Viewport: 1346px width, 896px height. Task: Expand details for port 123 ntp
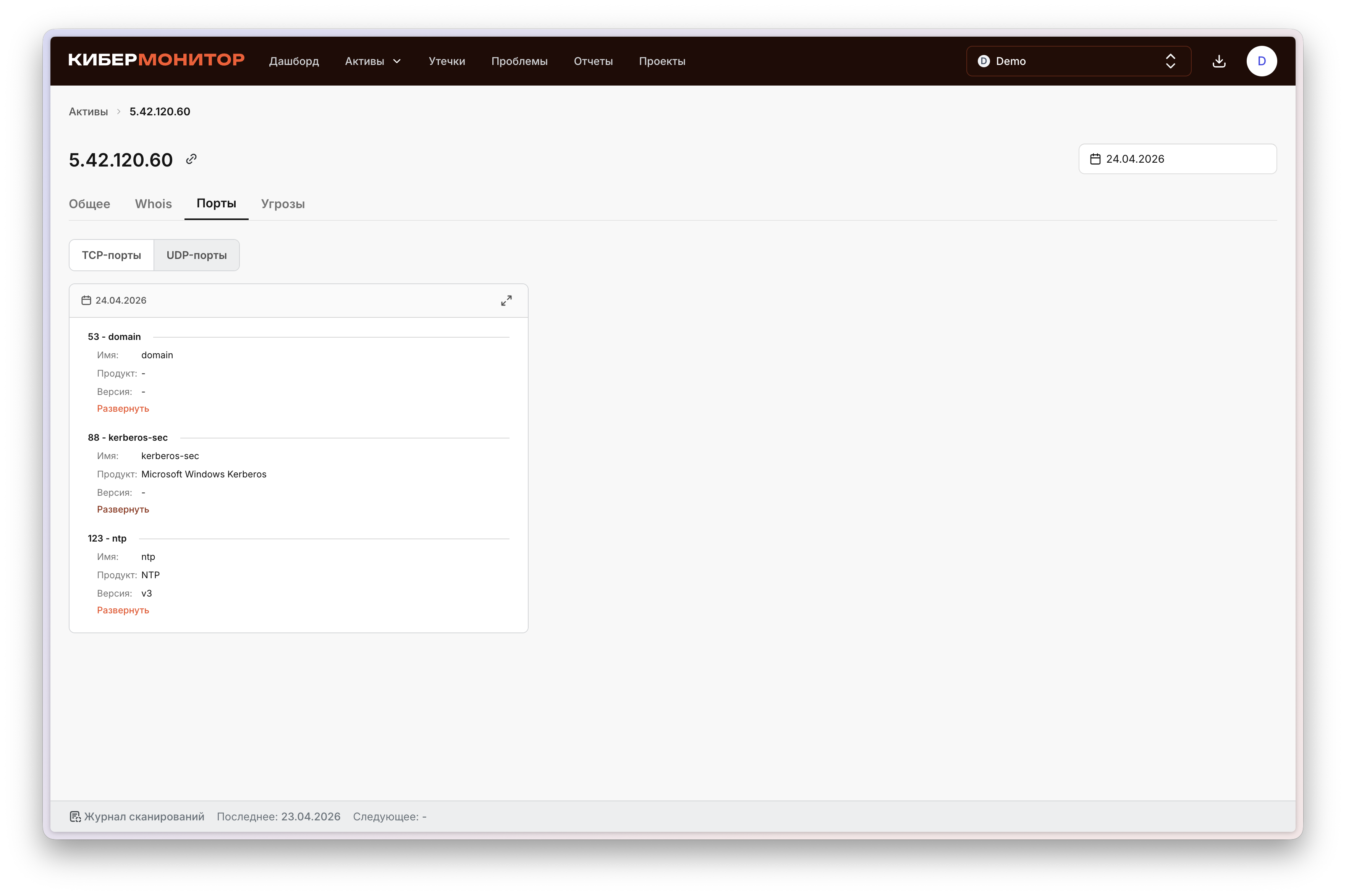coord(123,610)
